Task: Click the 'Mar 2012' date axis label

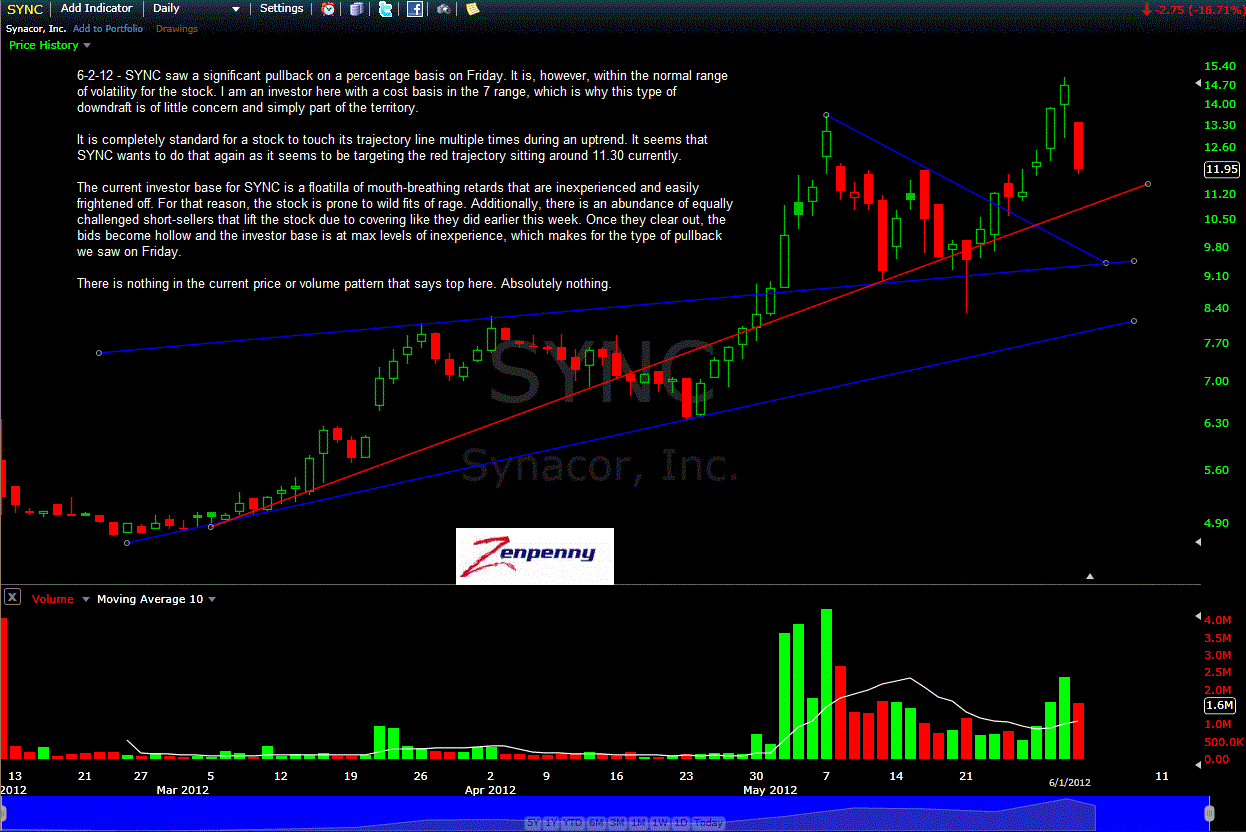Action: 182,790
